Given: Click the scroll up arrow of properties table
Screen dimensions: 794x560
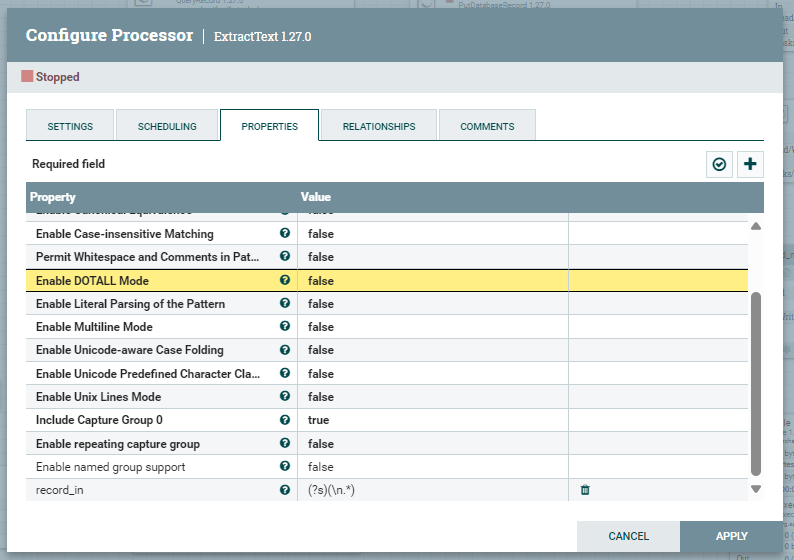Looking at the screenshot, I should 756,226.
